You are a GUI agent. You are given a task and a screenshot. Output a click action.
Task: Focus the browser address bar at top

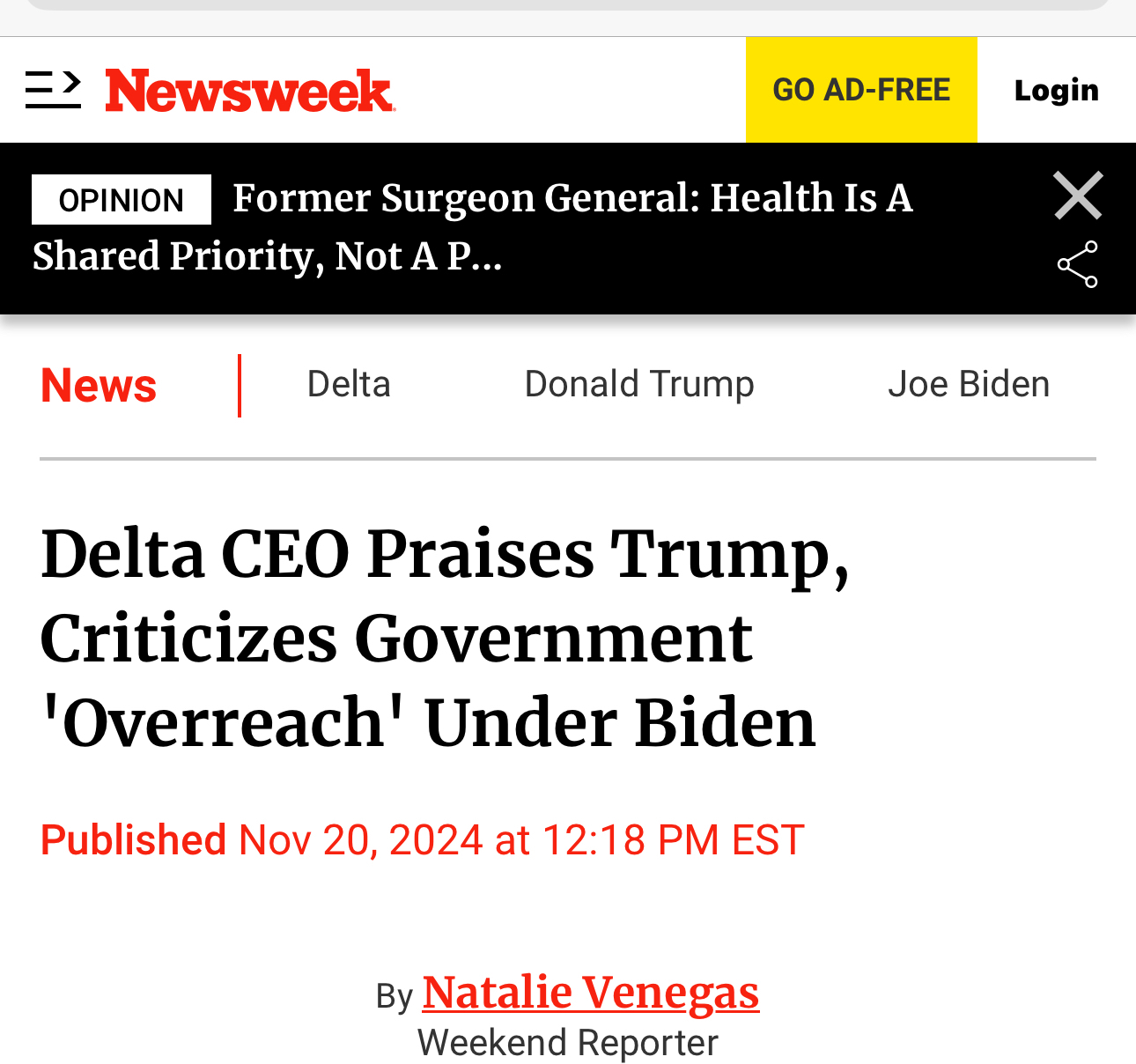568,4
